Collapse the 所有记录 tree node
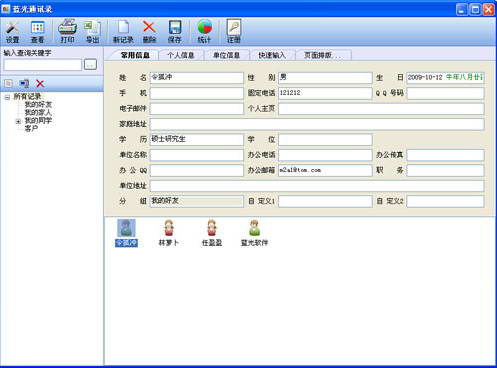 7,97
